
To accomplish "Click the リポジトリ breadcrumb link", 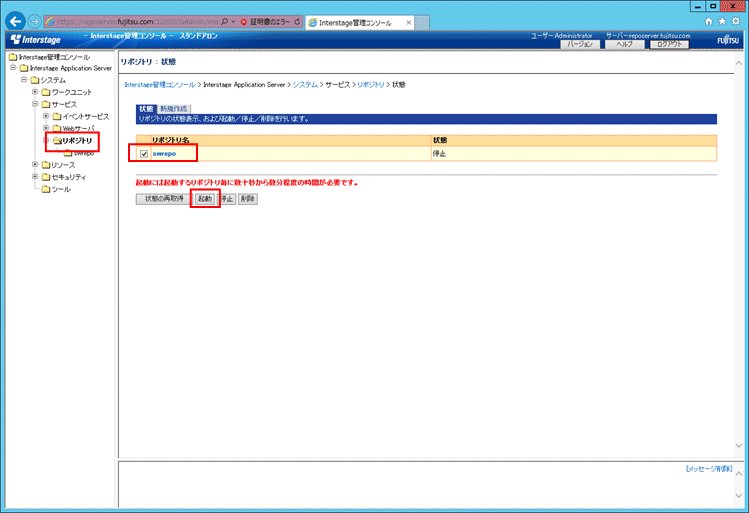I will [x=371, y=85].
